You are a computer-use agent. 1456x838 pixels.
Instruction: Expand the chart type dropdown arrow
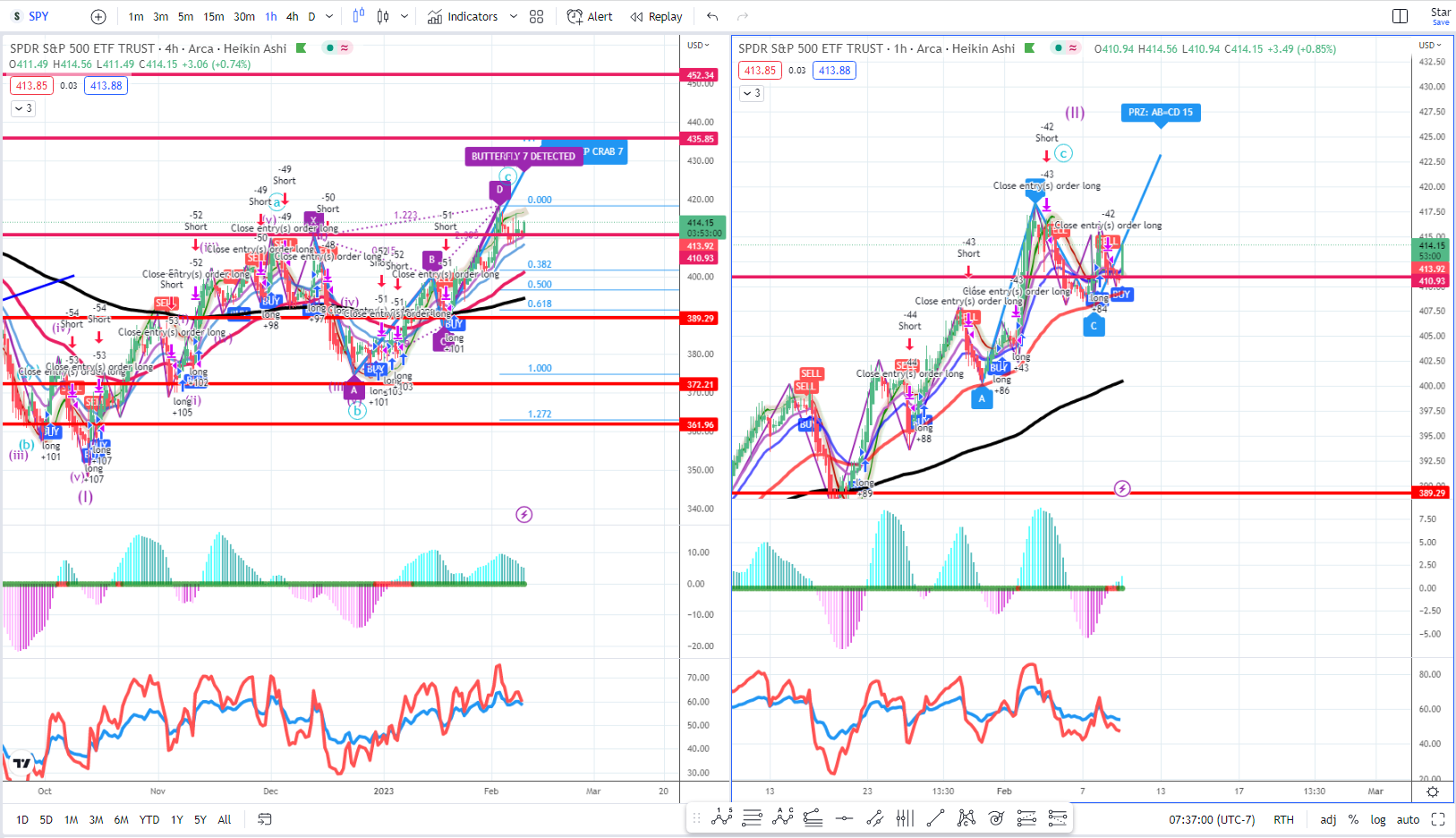404,16
